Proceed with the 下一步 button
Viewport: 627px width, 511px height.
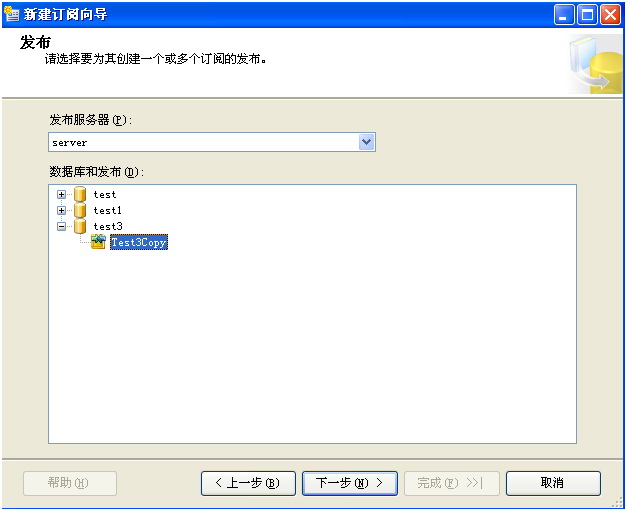(x=350, y=483)
